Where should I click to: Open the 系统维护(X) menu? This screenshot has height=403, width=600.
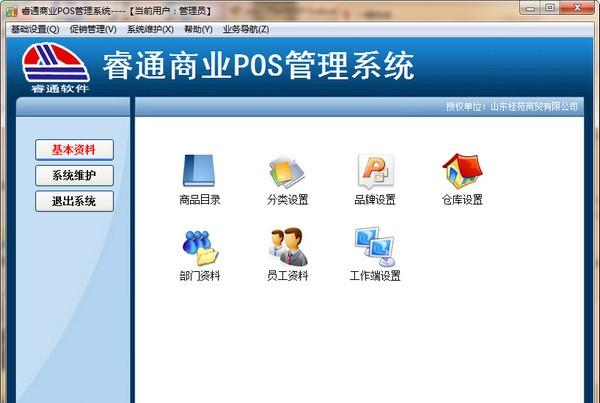150,29
